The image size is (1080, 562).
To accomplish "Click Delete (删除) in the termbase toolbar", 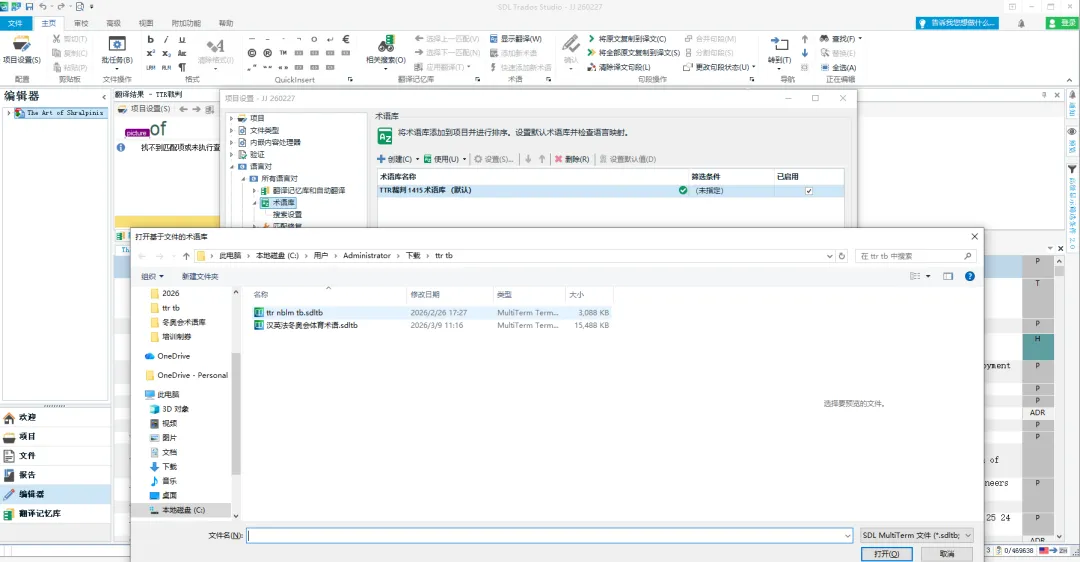I will tap(572, 159).
